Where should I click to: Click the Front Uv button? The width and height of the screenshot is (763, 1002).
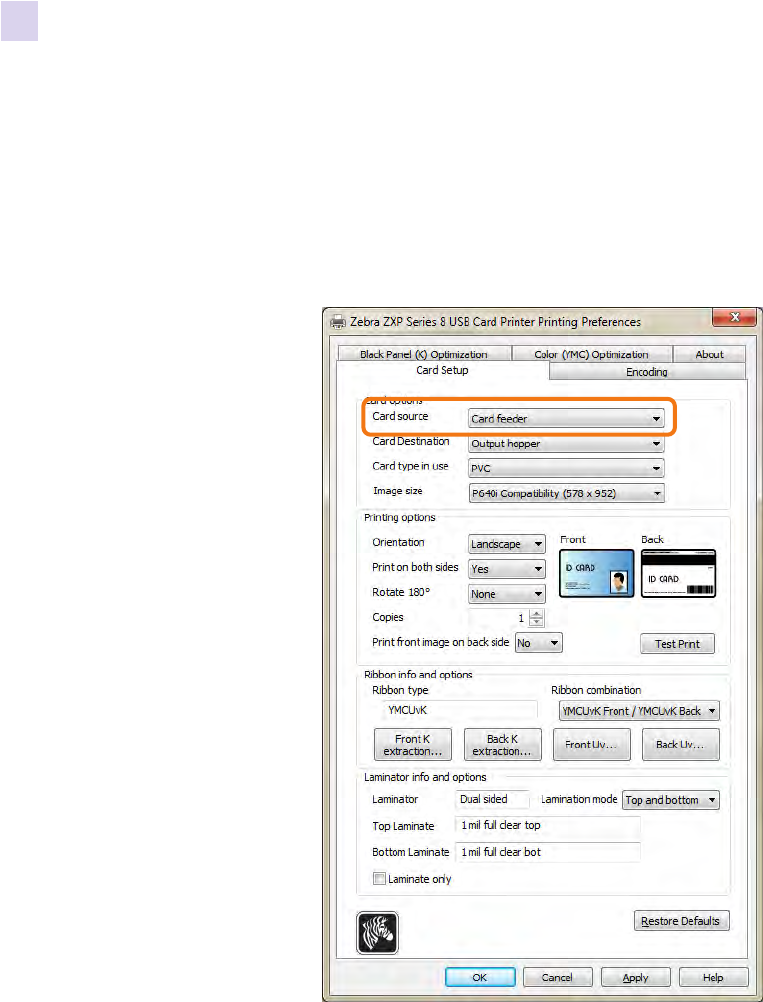(x=592, y=744)
